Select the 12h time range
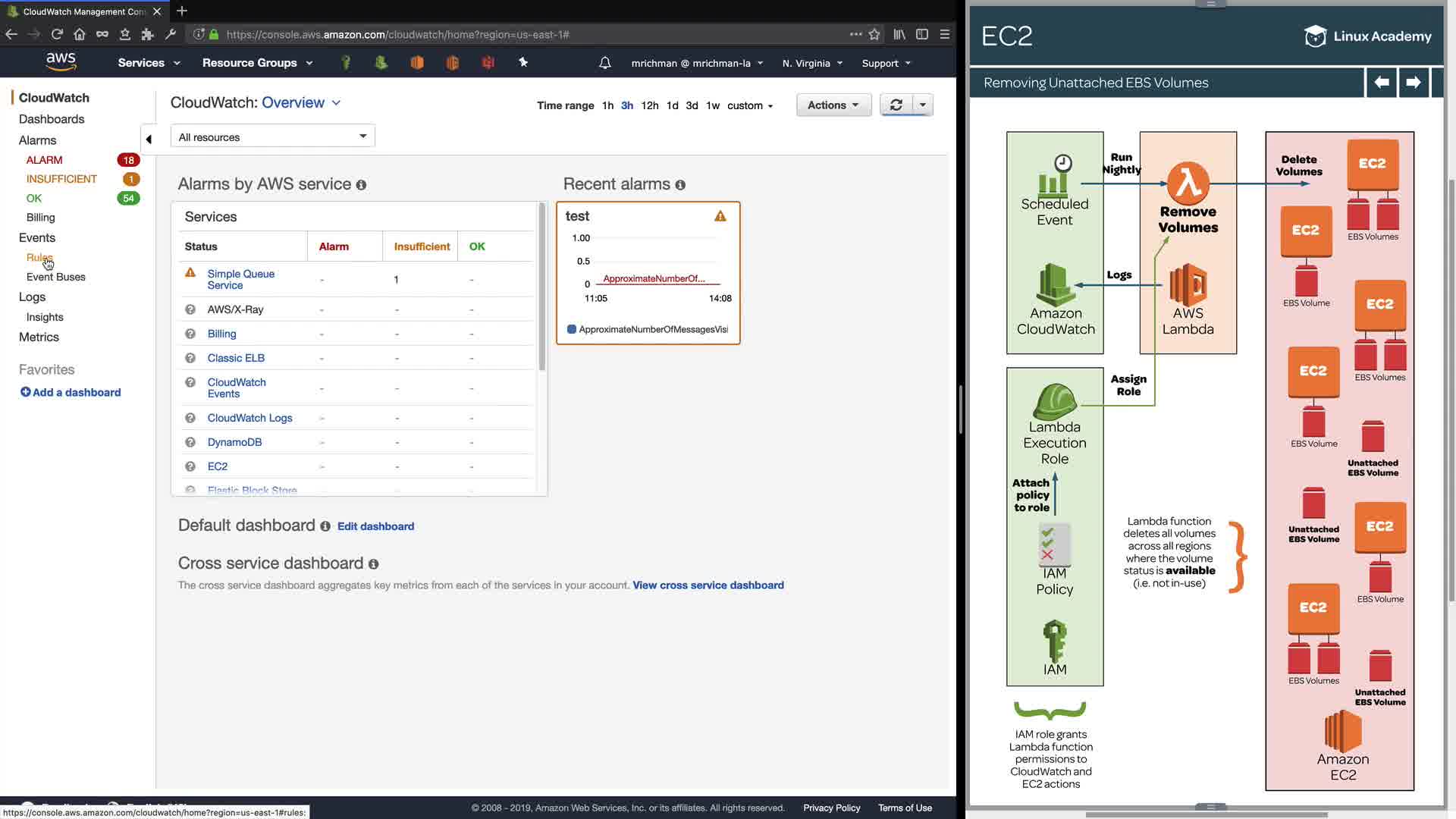 pyautogui.click(x=649, y=105)
